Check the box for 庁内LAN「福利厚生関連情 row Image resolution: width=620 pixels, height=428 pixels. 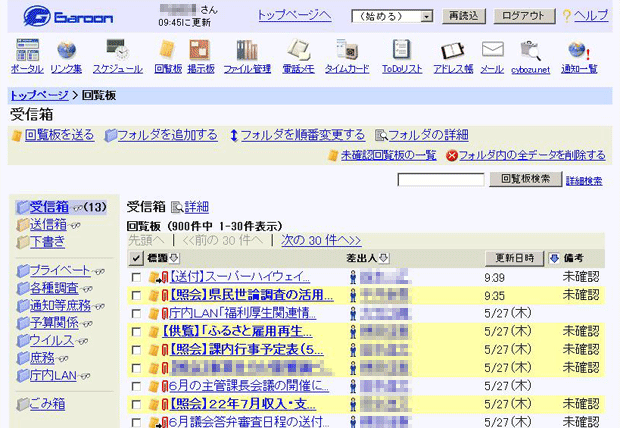click(x=136, y=314)
